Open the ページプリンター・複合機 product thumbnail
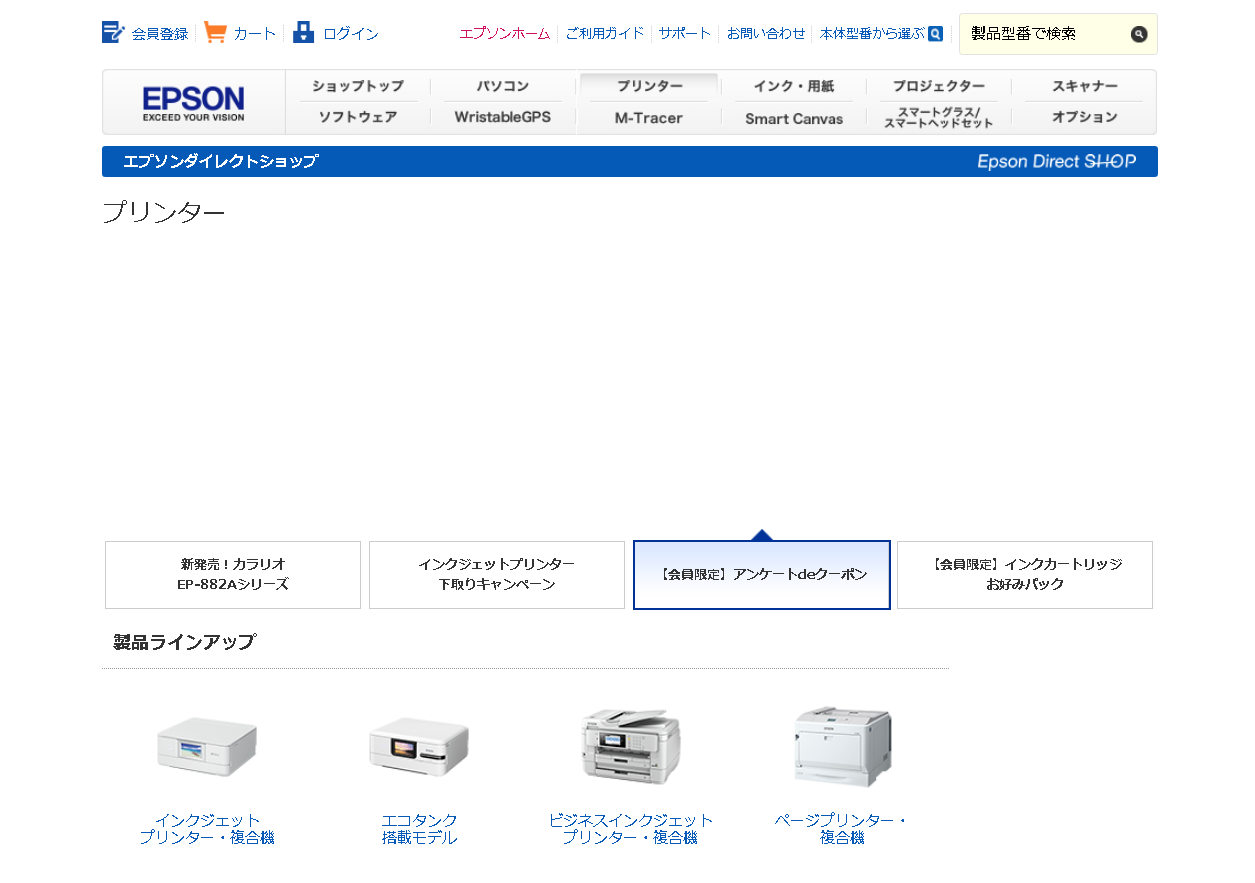This screenshot has height=883, width=1255. click(x=841, y=746)
